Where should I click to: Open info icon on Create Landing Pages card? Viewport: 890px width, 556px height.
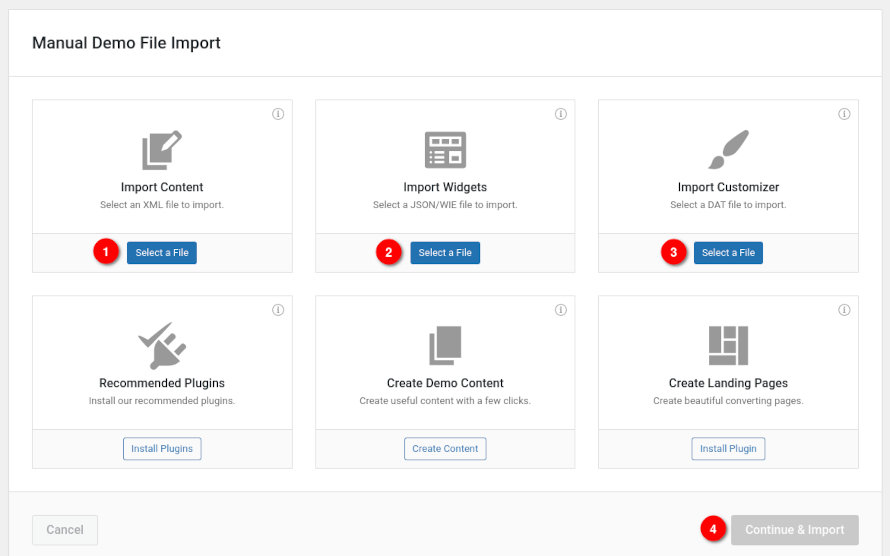click(844, 310)
